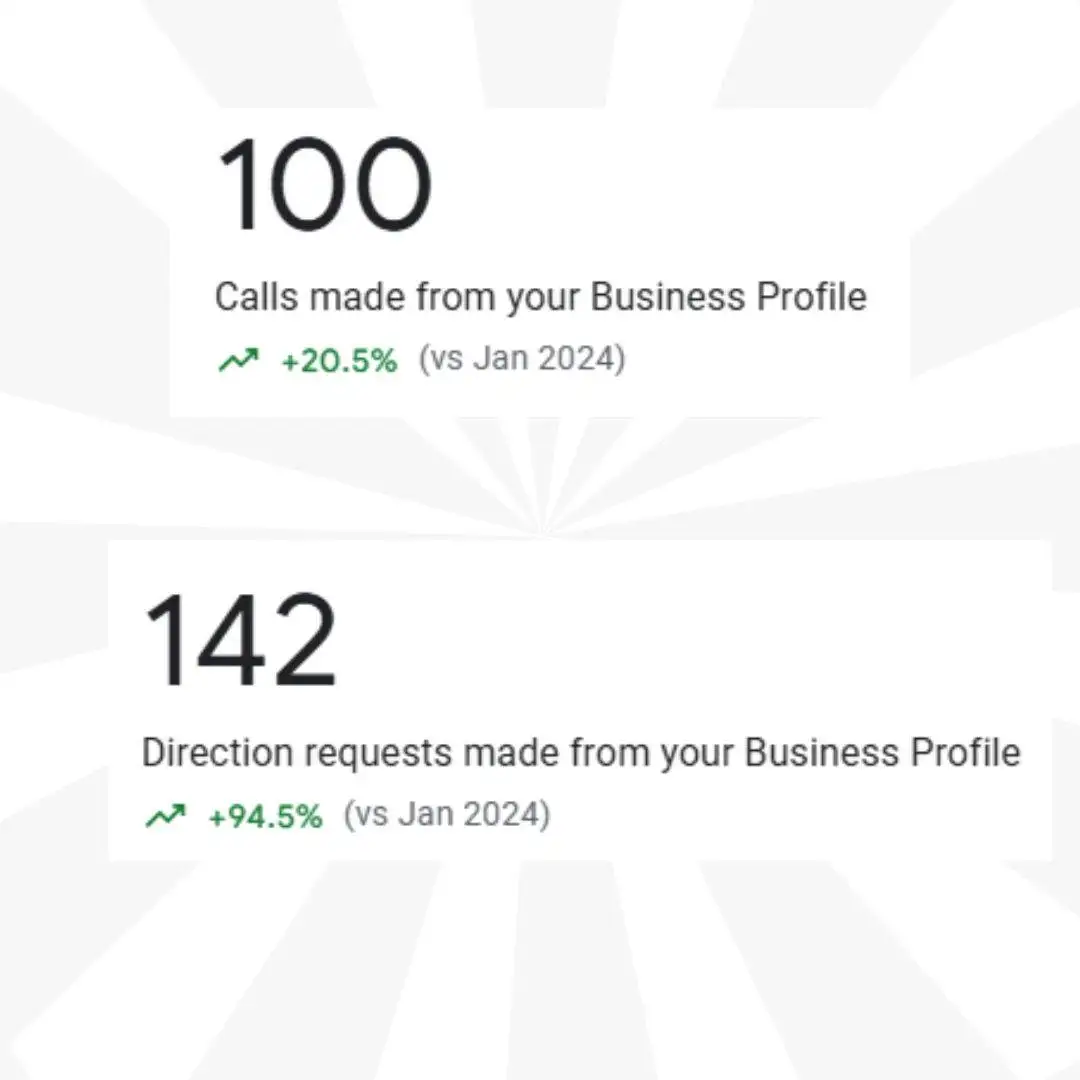
Task: Click empty white space right of the 142
Action: 700,640
